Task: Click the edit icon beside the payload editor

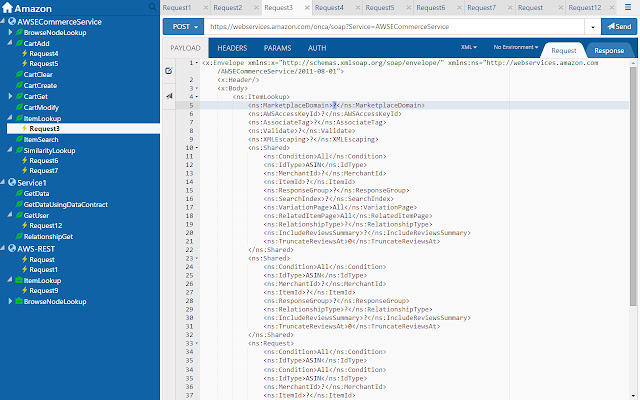Action: (168, 72)
